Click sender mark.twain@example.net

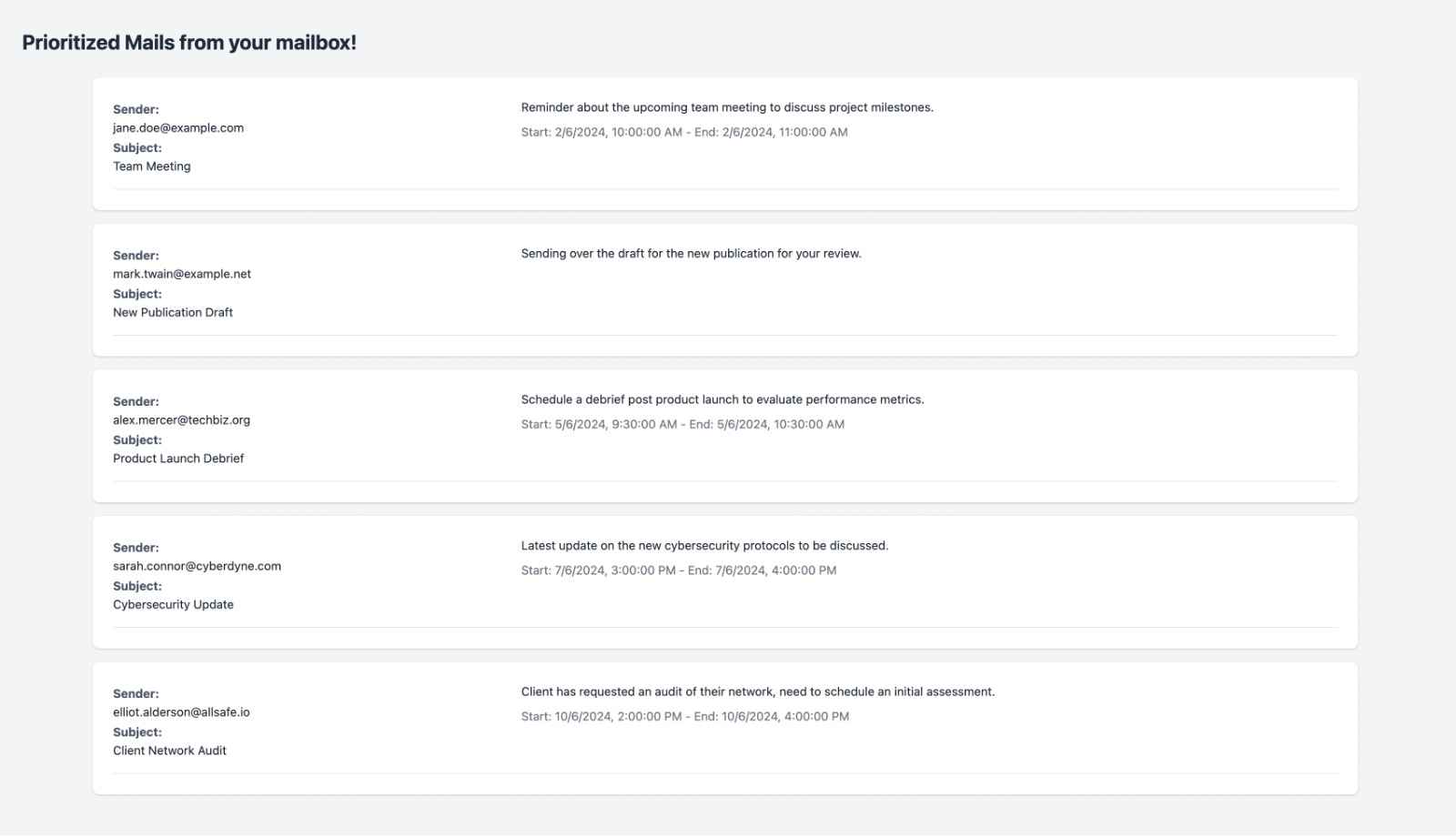click(x=182, y=274)
